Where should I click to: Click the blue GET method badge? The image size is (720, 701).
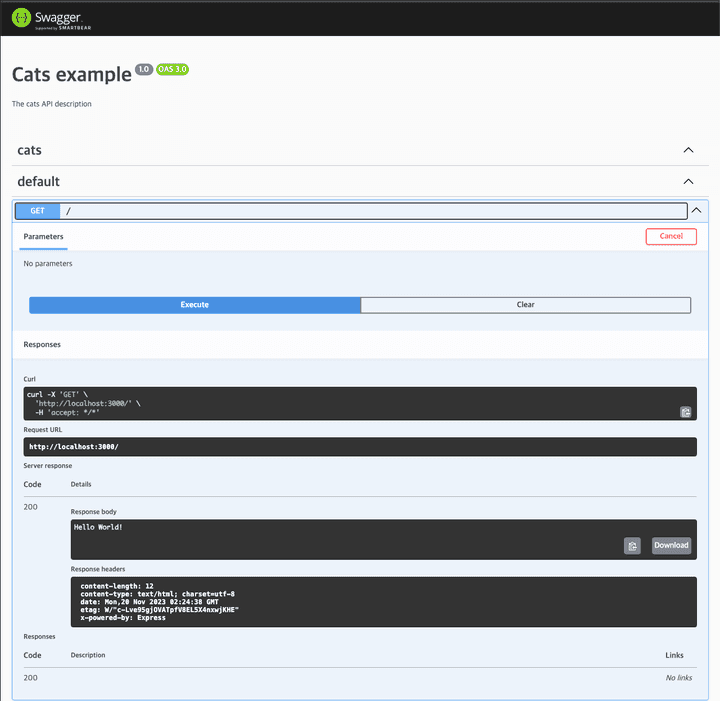(37, 211)
